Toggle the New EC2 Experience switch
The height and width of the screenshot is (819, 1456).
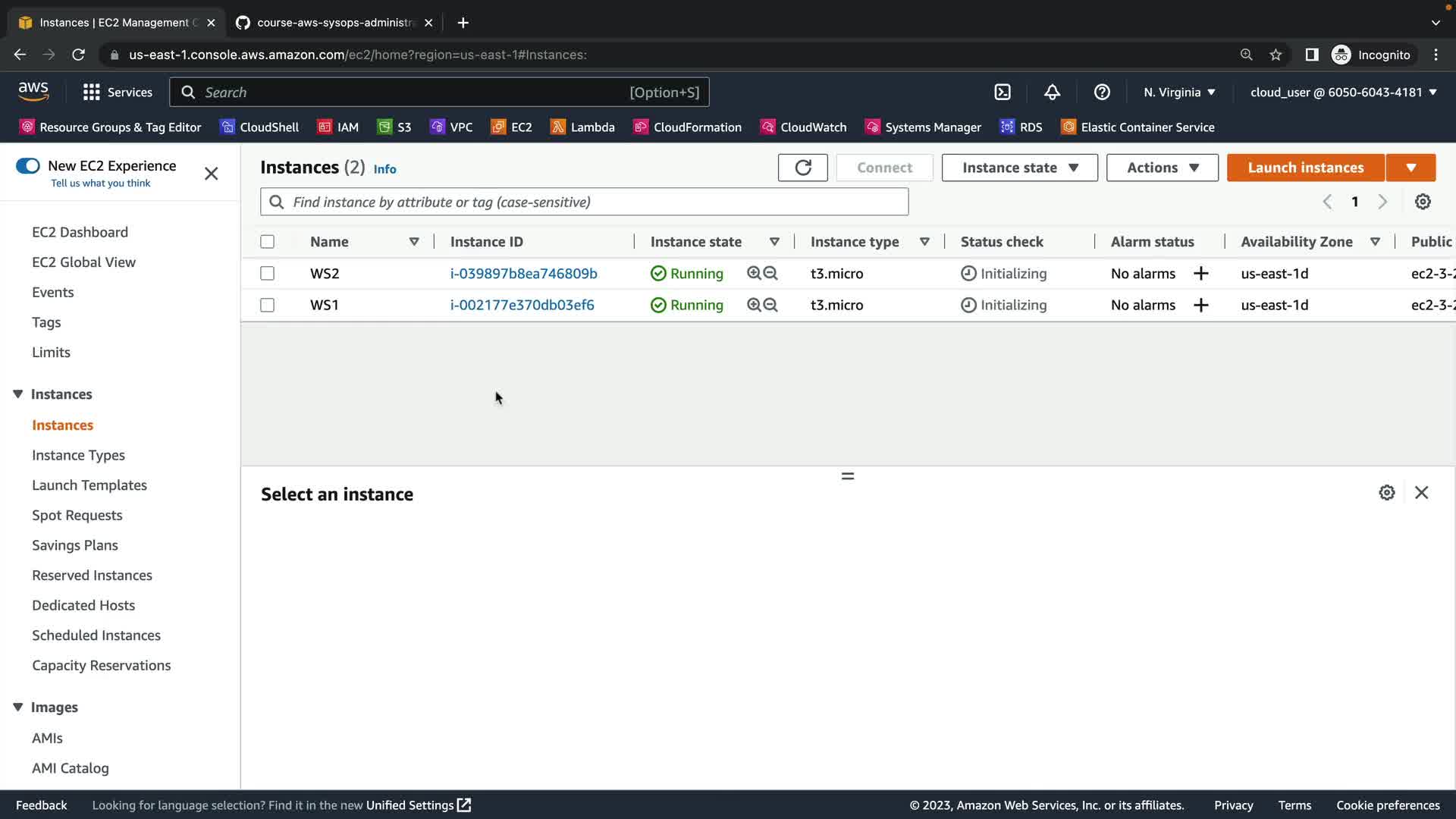coord(28,166)
